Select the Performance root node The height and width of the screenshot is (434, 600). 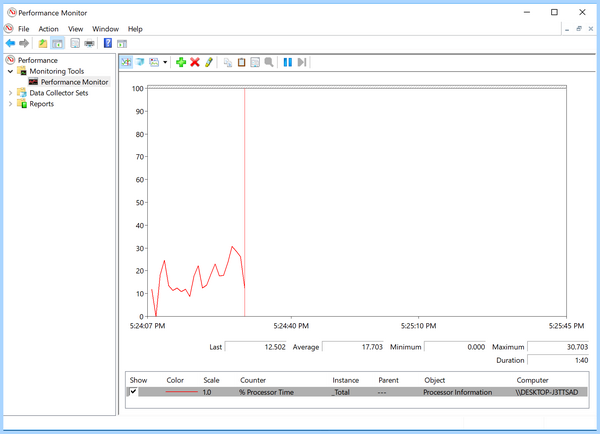[x=38, y=60]
